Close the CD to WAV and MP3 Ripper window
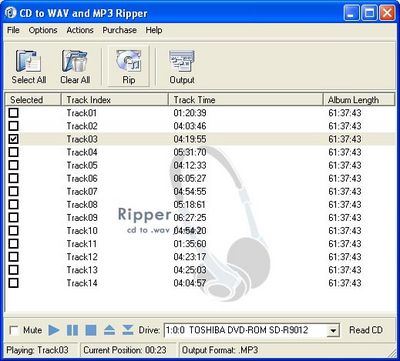 click(387, 14)
